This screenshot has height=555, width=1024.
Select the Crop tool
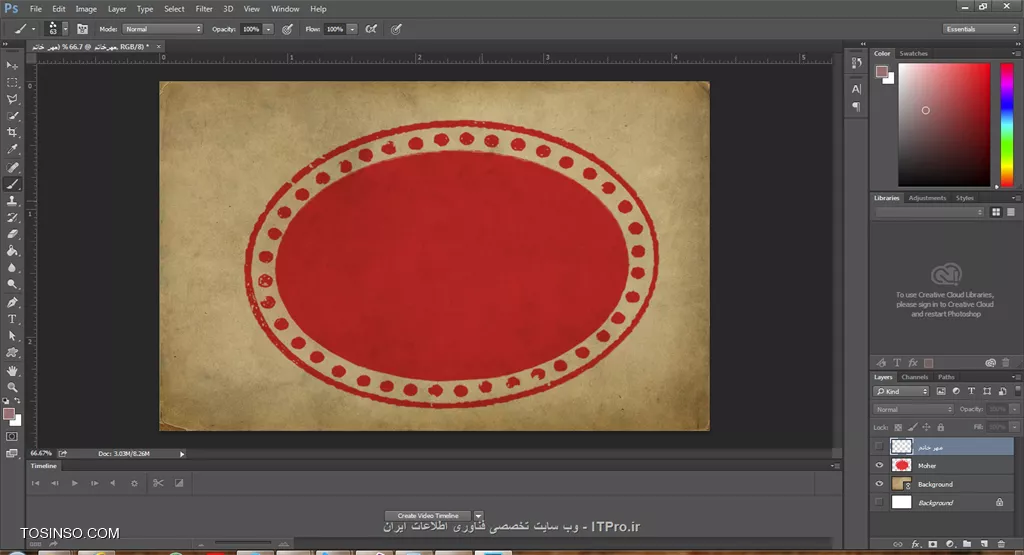pos(12,133)
